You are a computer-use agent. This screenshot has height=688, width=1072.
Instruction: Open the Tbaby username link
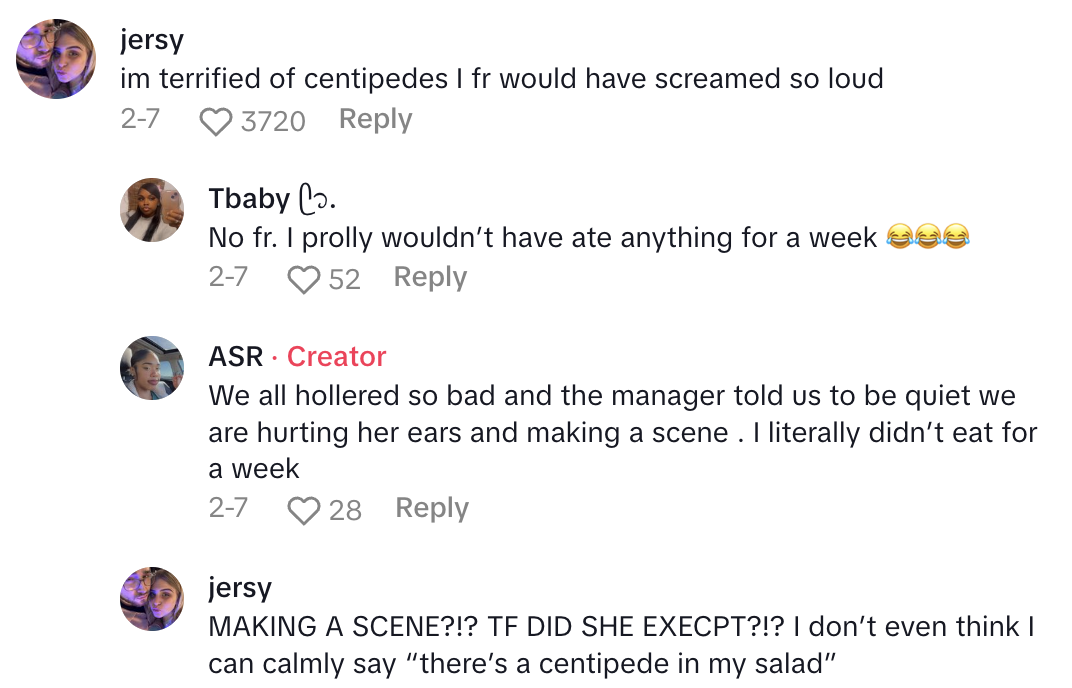248,198
